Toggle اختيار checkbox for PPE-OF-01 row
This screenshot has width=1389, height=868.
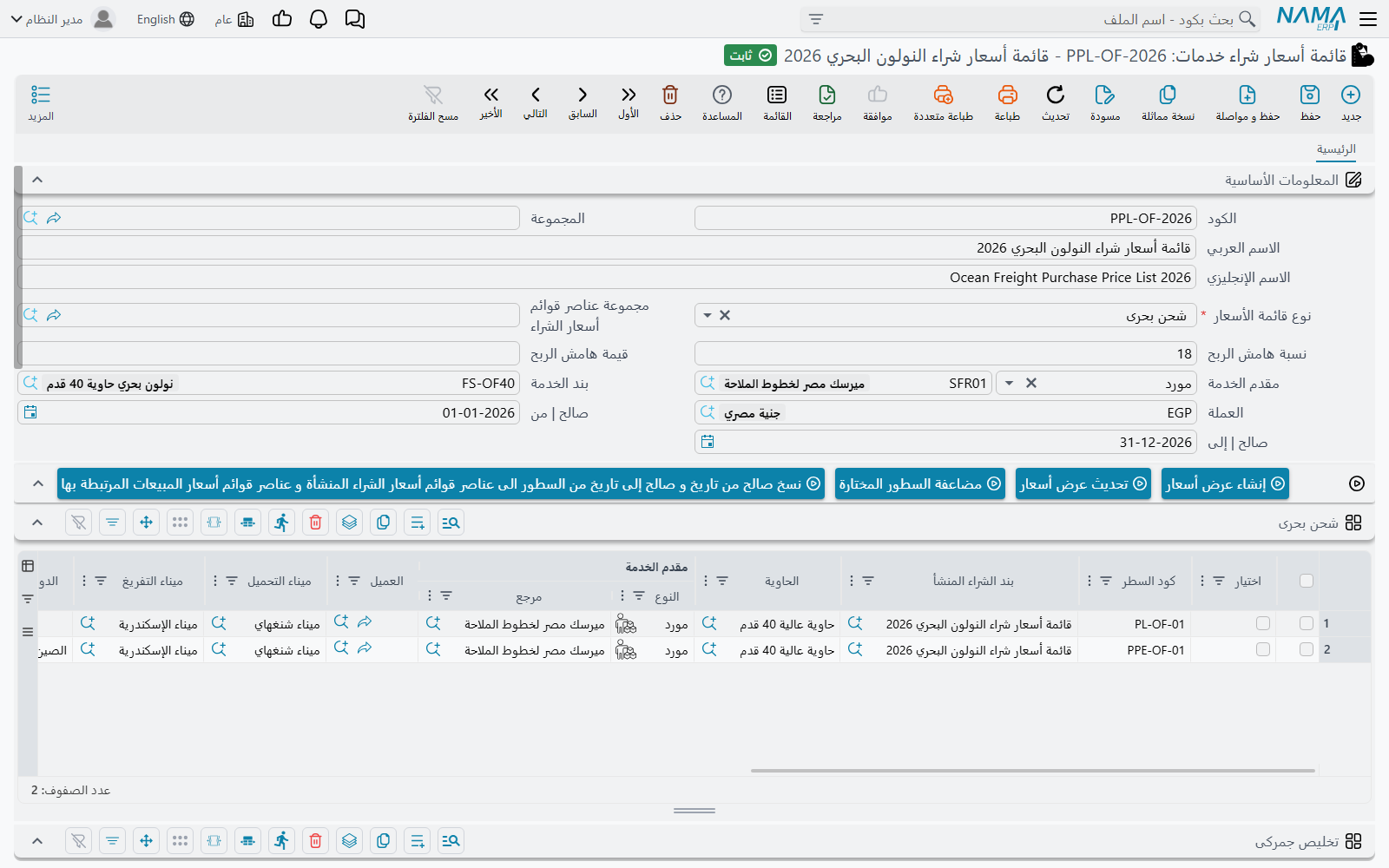pyautogui.click(x=1263, y=649)
